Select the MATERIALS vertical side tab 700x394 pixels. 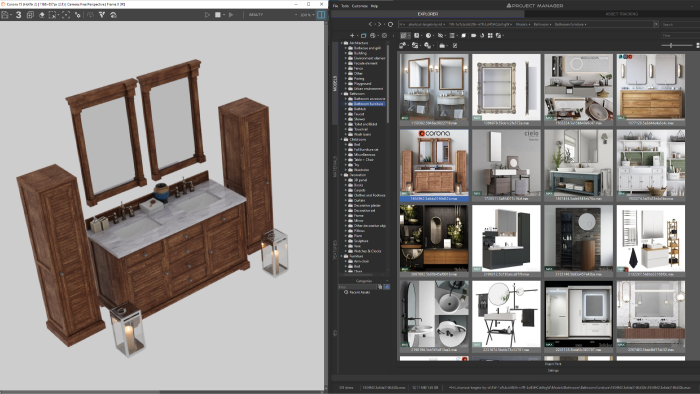[335, 167]
